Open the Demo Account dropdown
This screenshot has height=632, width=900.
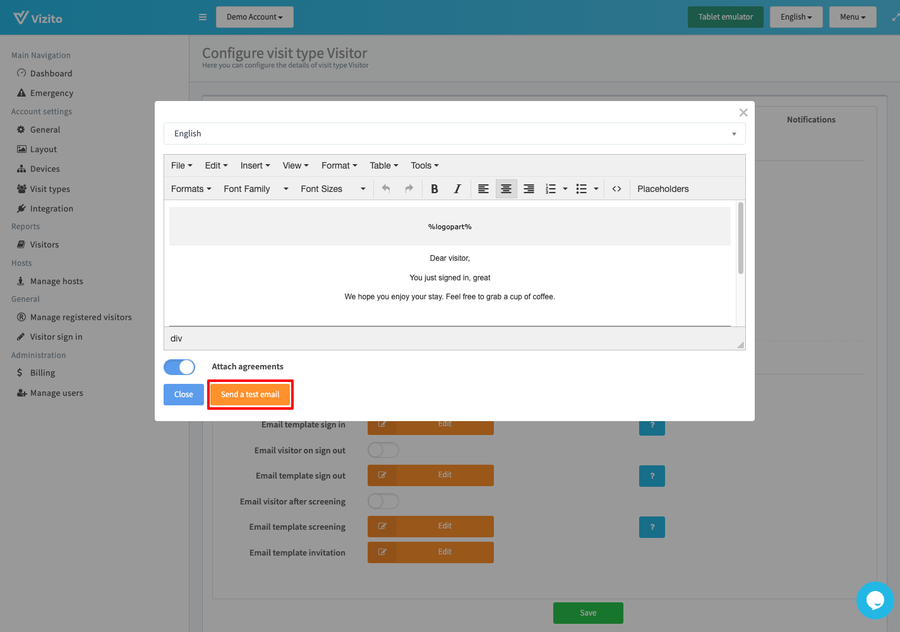click(253, 17)
